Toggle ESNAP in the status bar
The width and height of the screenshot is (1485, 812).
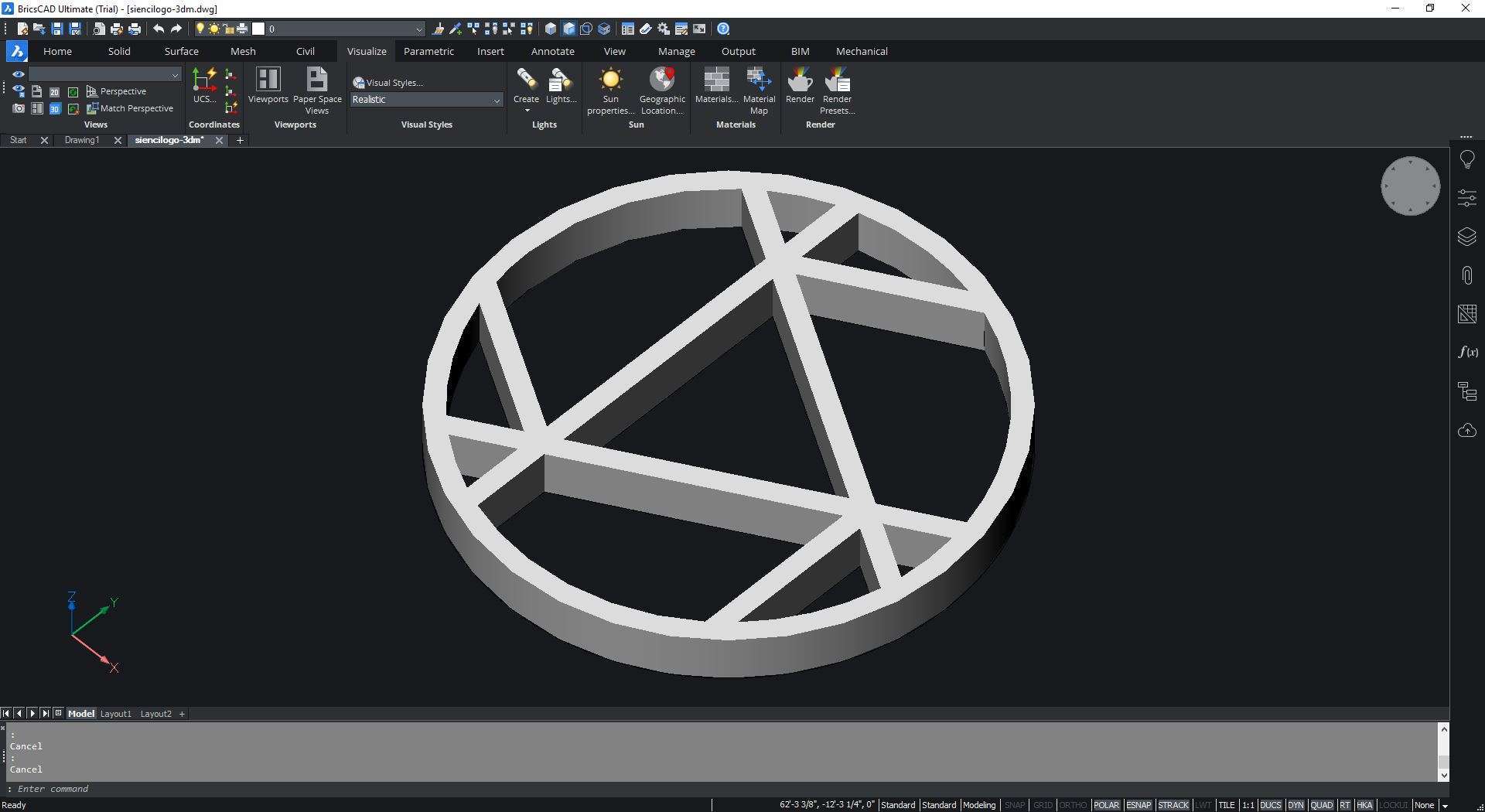[1138, 805]
